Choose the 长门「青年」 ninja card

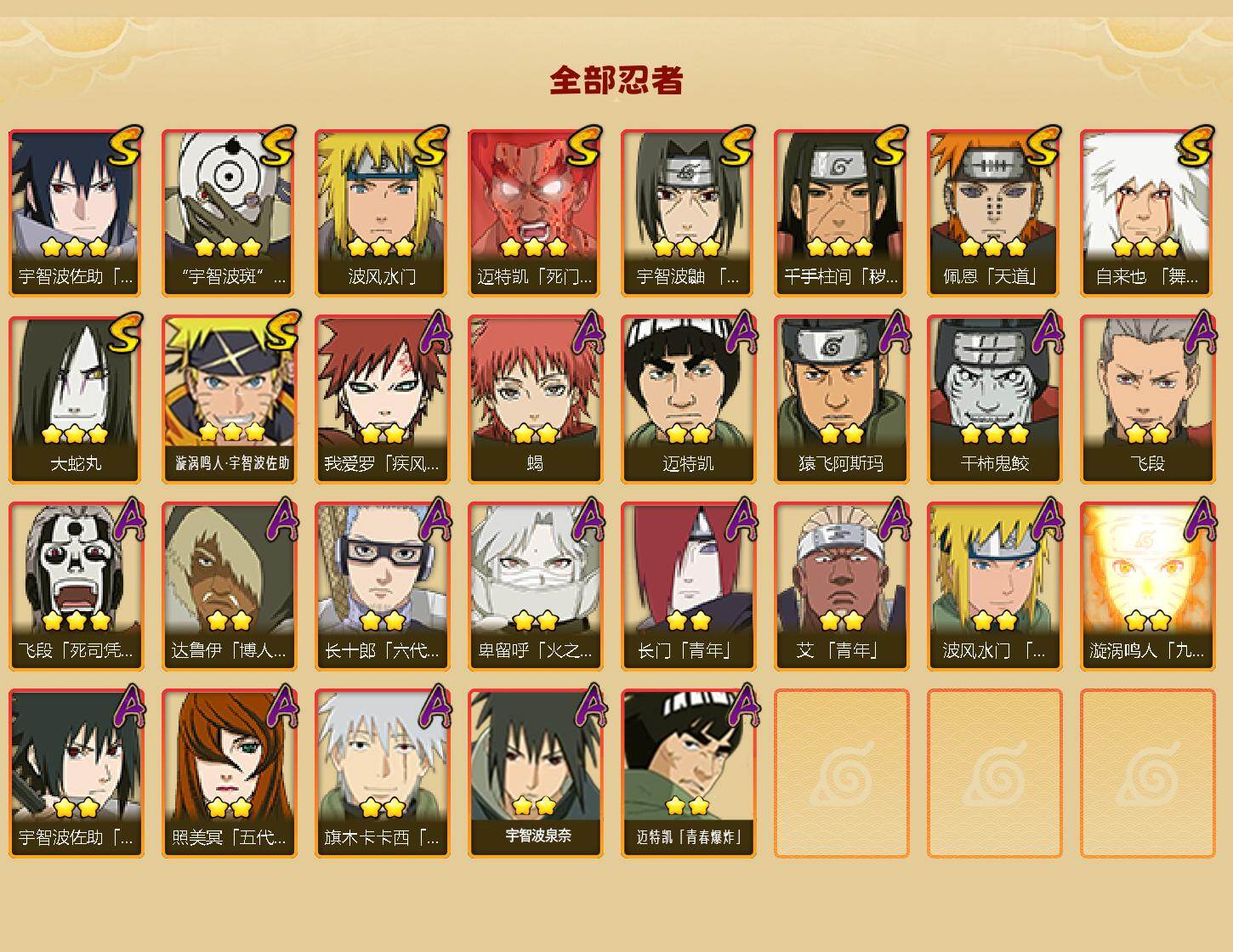point(688,586)
